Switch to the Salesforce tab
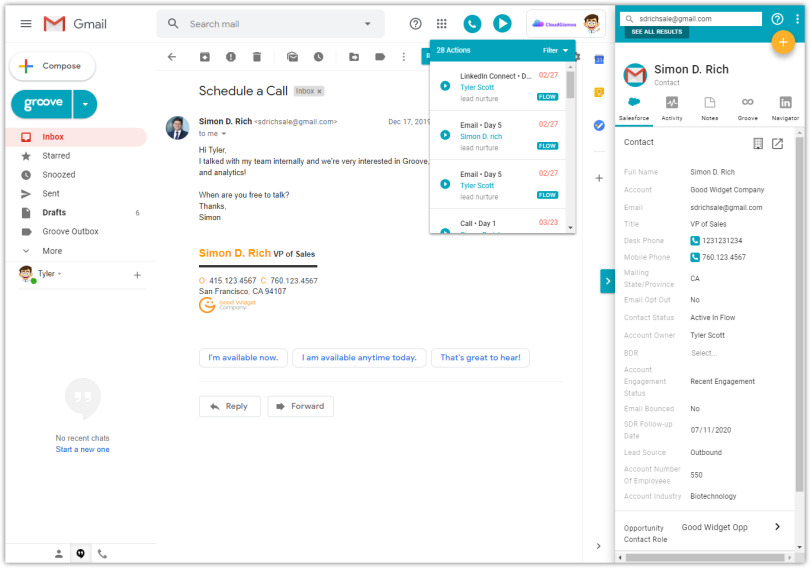The image size is (810, 568). click(634, 108)
